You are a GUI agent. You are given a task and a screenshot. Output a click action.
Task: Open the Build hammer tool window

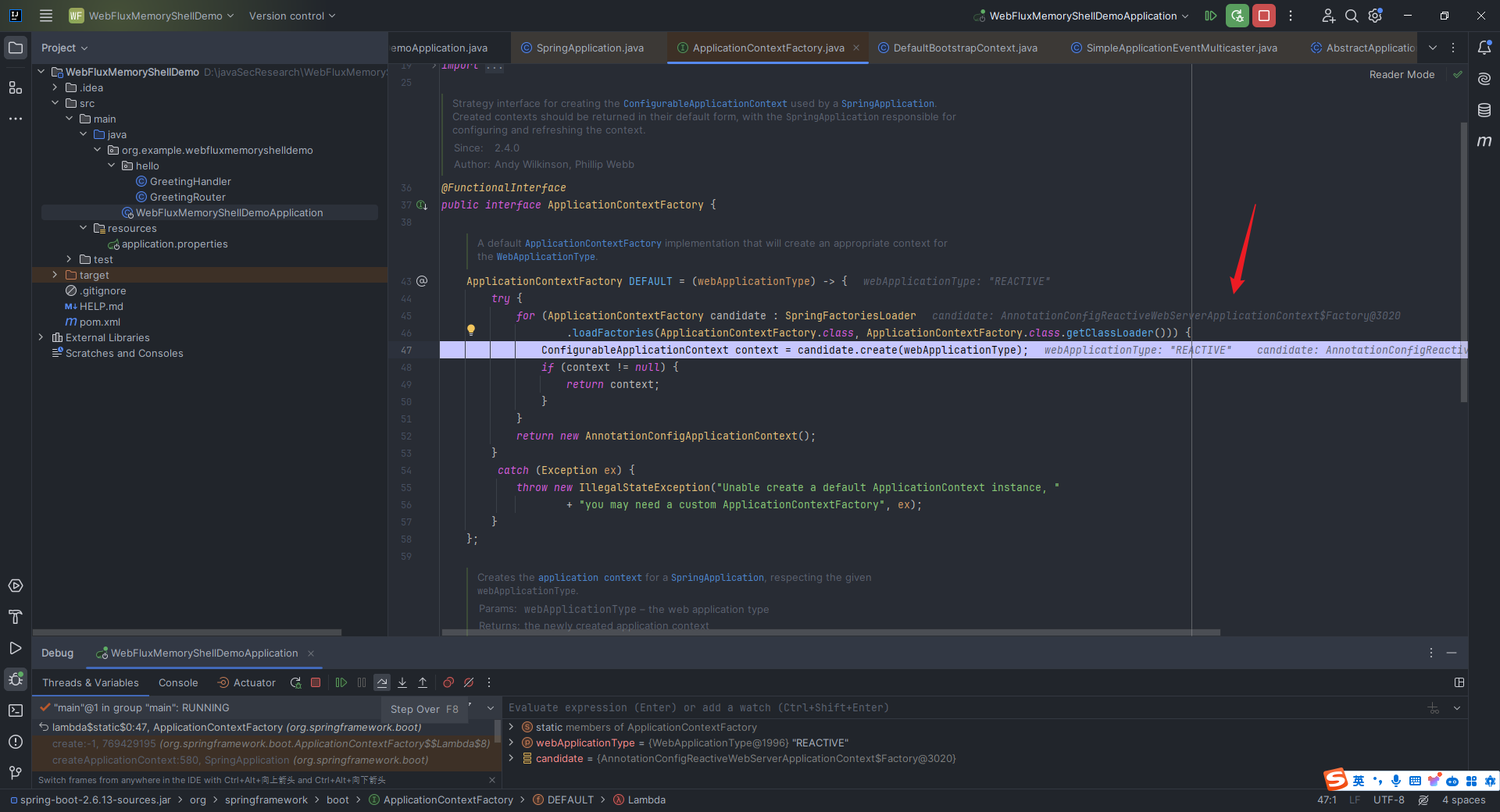[16, 617]
